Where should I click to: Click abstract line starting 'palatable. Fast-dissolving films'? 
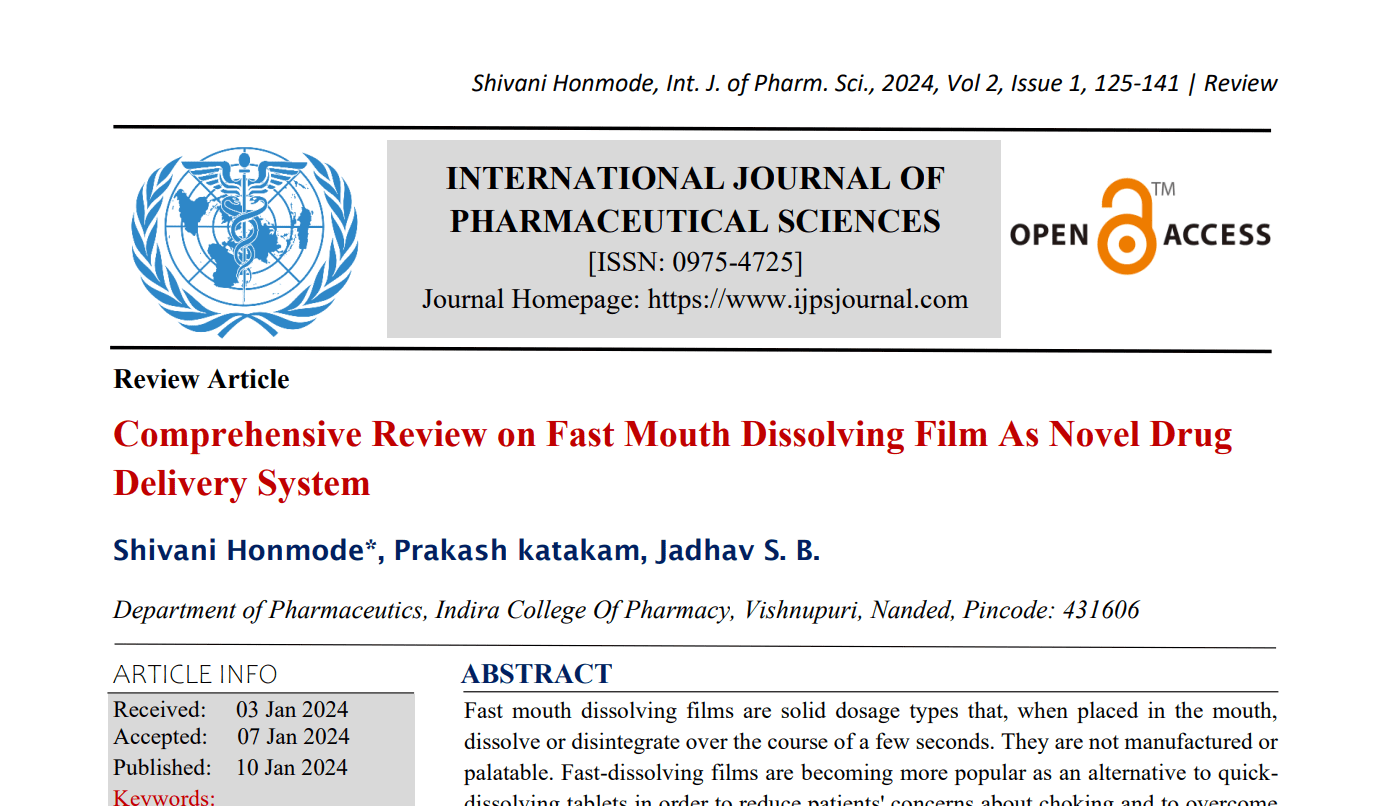pos(871,772)
